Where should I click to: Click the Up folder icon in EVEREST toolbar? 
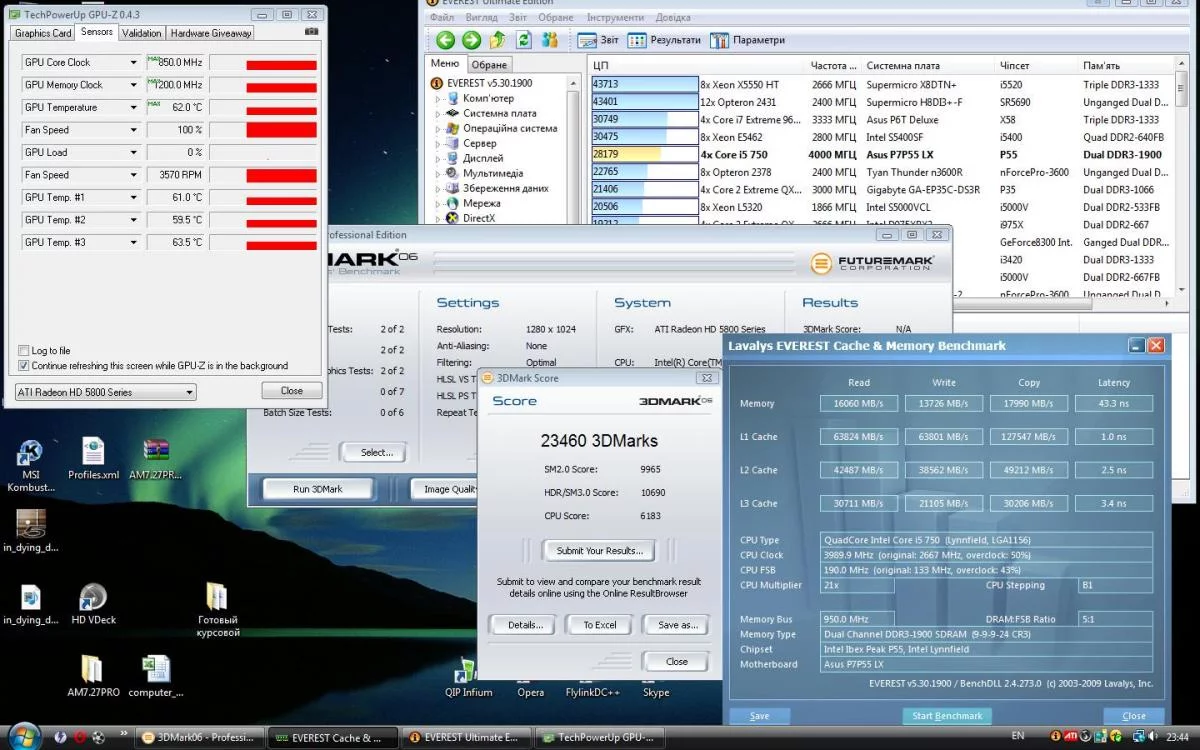click(497, 40)
